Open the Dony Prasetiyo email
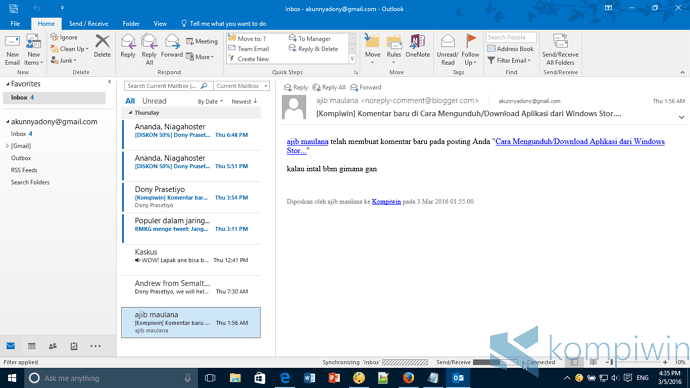This screenshot has width=690, height=388. click(x=191, y=197)
